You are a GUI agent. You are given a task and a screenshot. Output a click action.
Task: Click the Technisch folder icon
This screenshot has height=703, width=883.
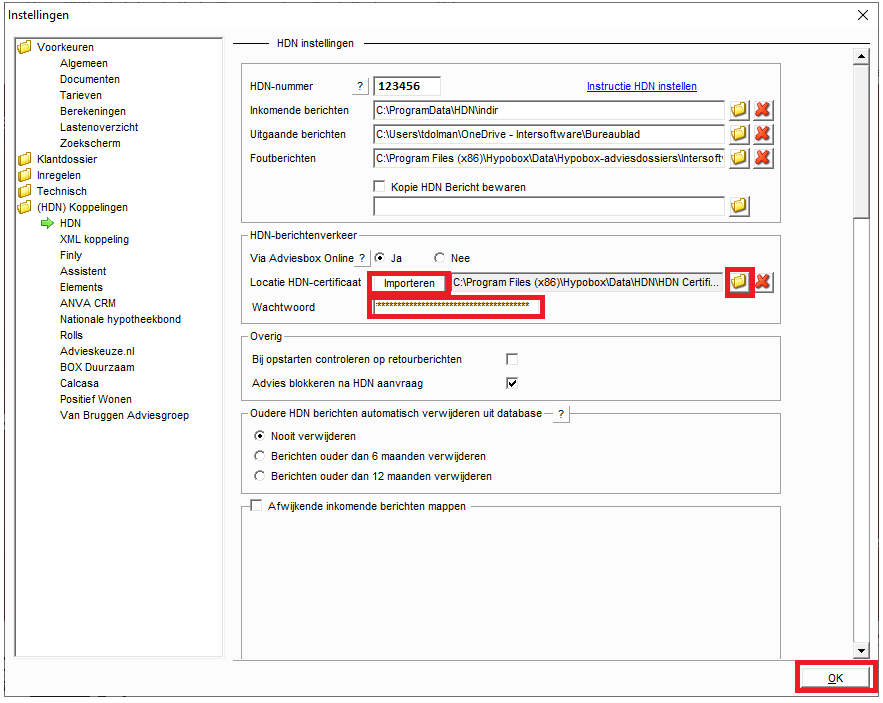pyautogui.click(x=24, y=191)
